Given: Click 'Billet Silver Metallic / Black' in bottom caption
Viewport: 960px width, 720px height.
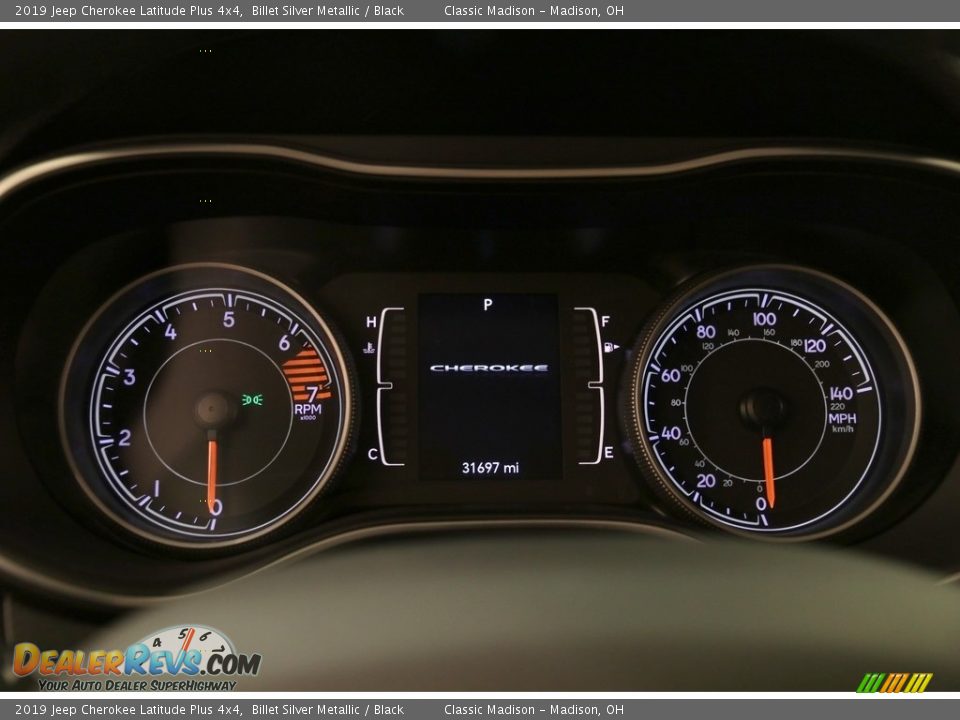Looking at the screenshot, I should point(327,710).
